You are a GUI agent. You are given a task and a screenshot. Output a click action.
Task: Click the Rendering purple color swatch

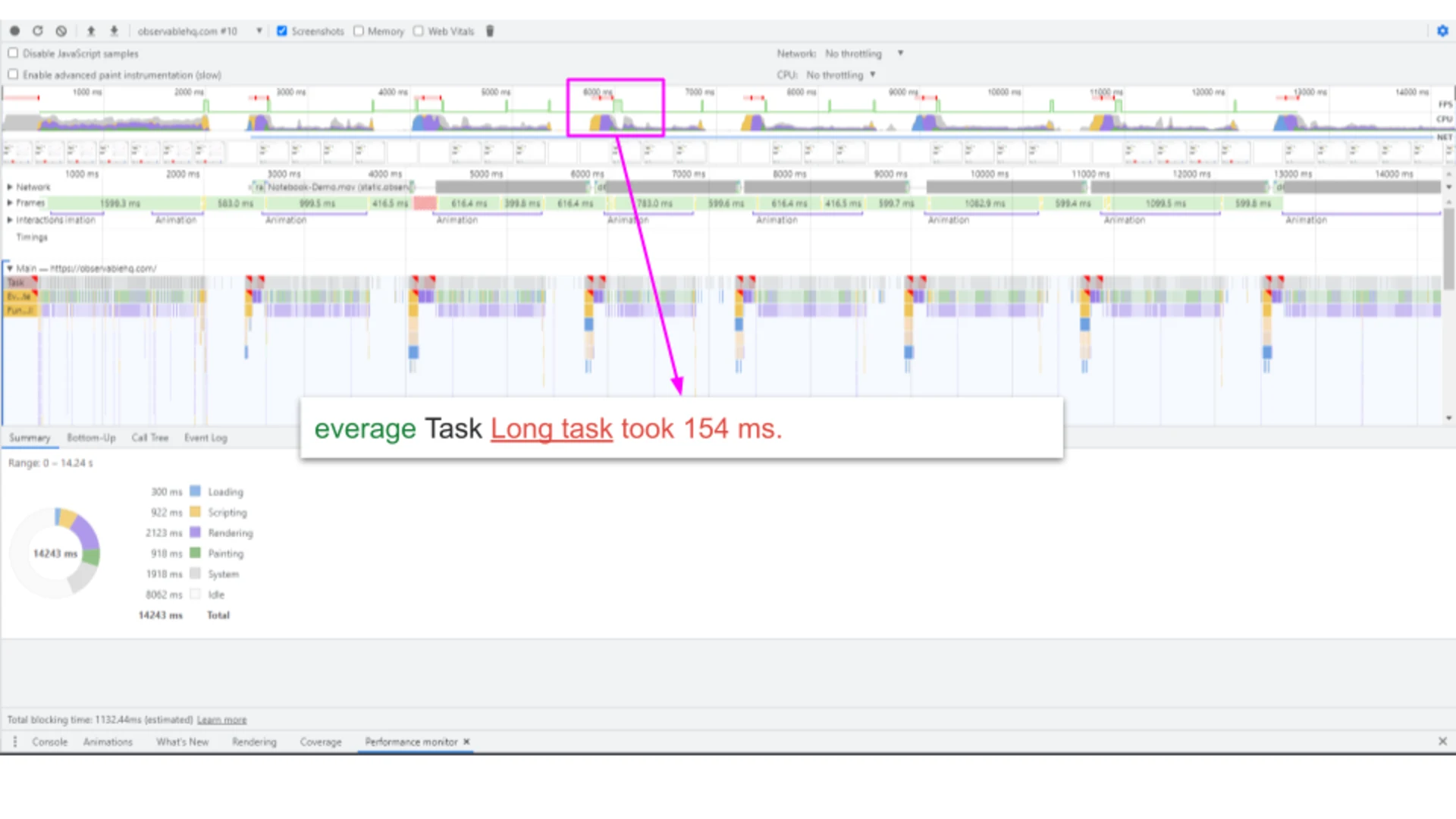(x=195, y=532)
